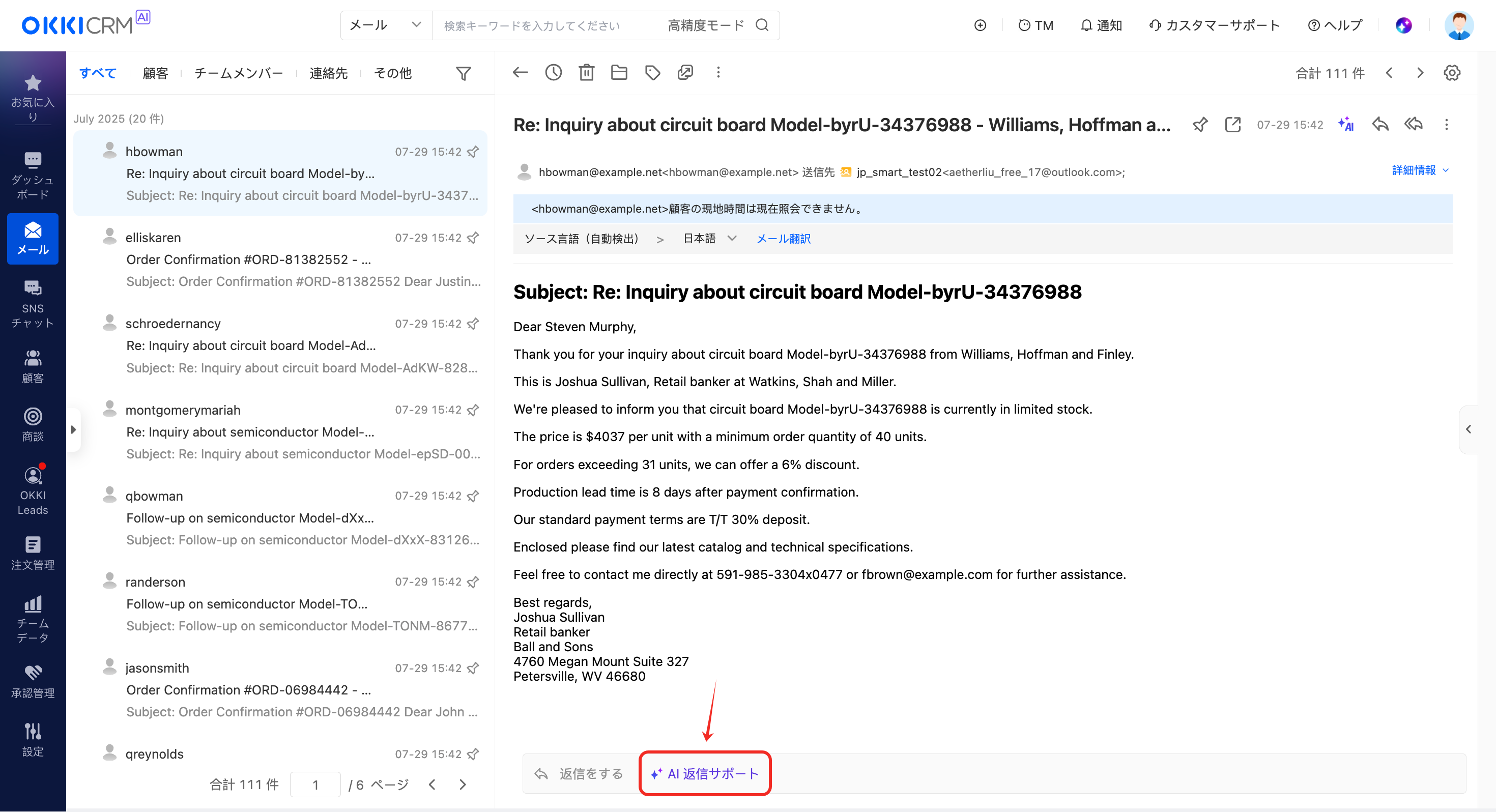The width and height of the screenshot is (1496, 812).
Task: Open the user profile avatar
Action: point(1459,25)
